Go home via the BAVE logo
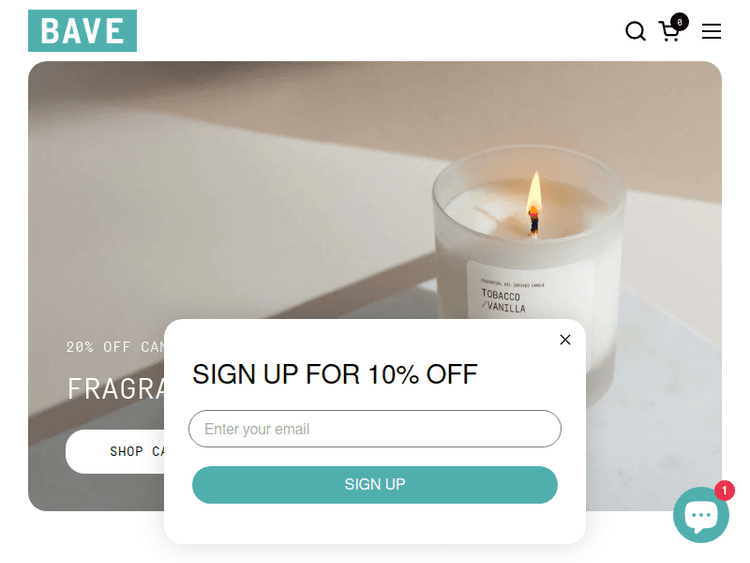 click(x=82, y=31)
